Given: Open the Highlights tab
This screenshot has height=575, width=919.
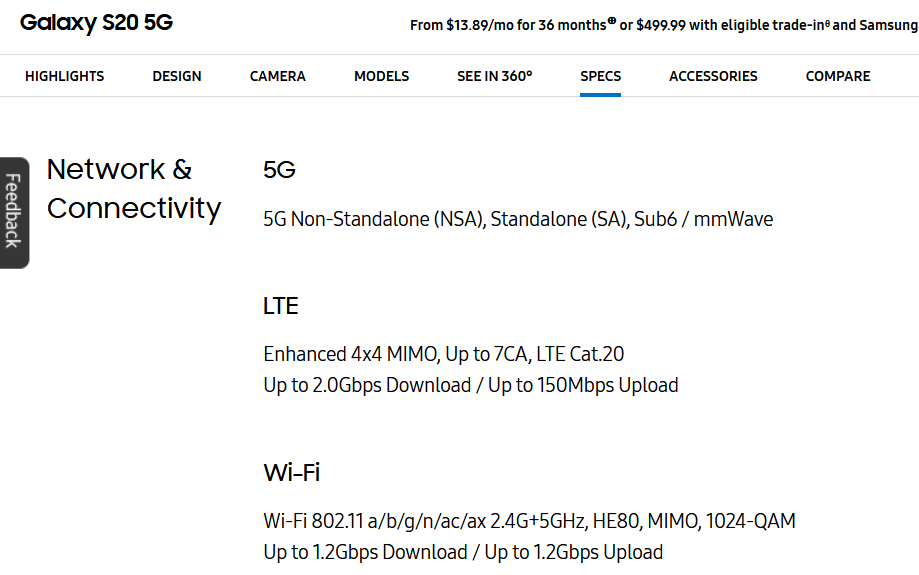Looking at the screenshot, I should [64, 76].
